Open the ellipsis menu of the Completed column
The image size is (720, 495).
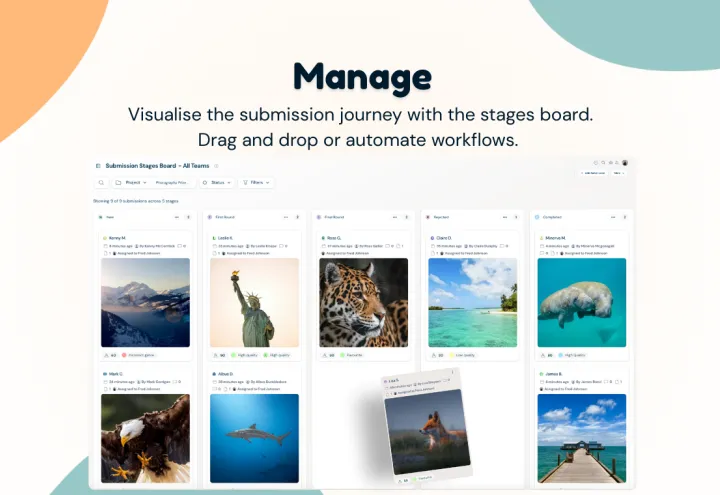click(x=613, y=217)
